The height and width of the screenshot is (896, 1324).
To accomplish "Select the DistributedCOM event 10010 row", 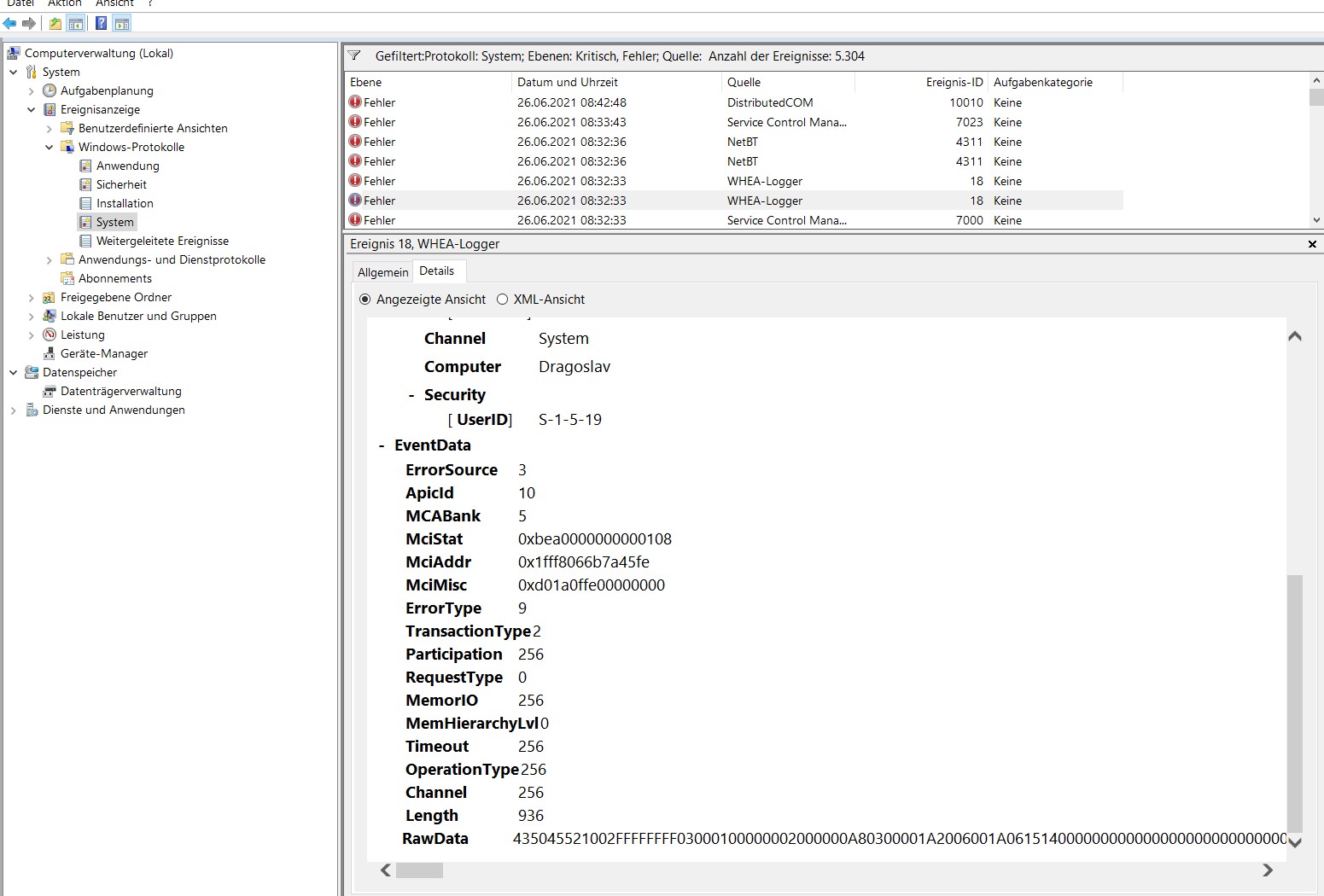I will [734, 102].
